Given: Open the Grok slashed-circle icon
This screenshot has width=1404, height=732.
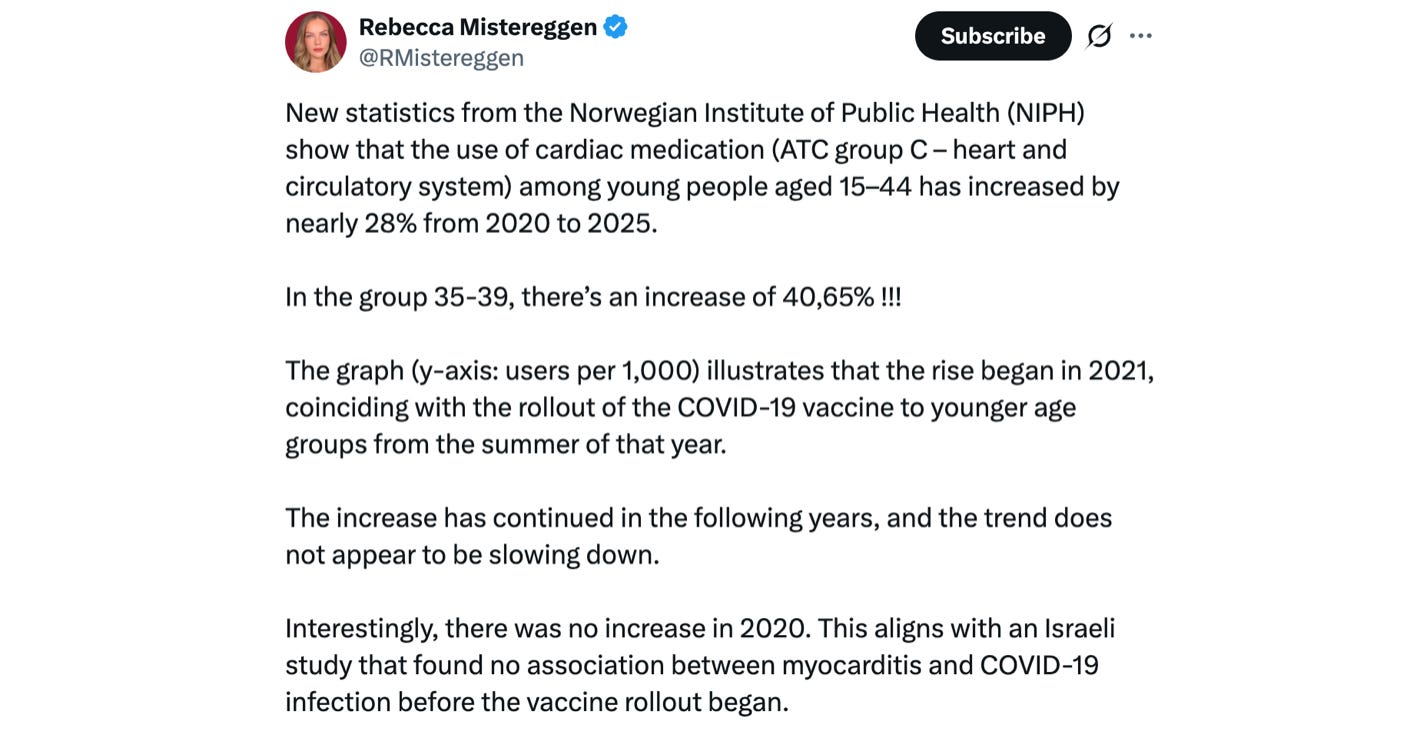Looking at the screenshot, I should 1099,36.
